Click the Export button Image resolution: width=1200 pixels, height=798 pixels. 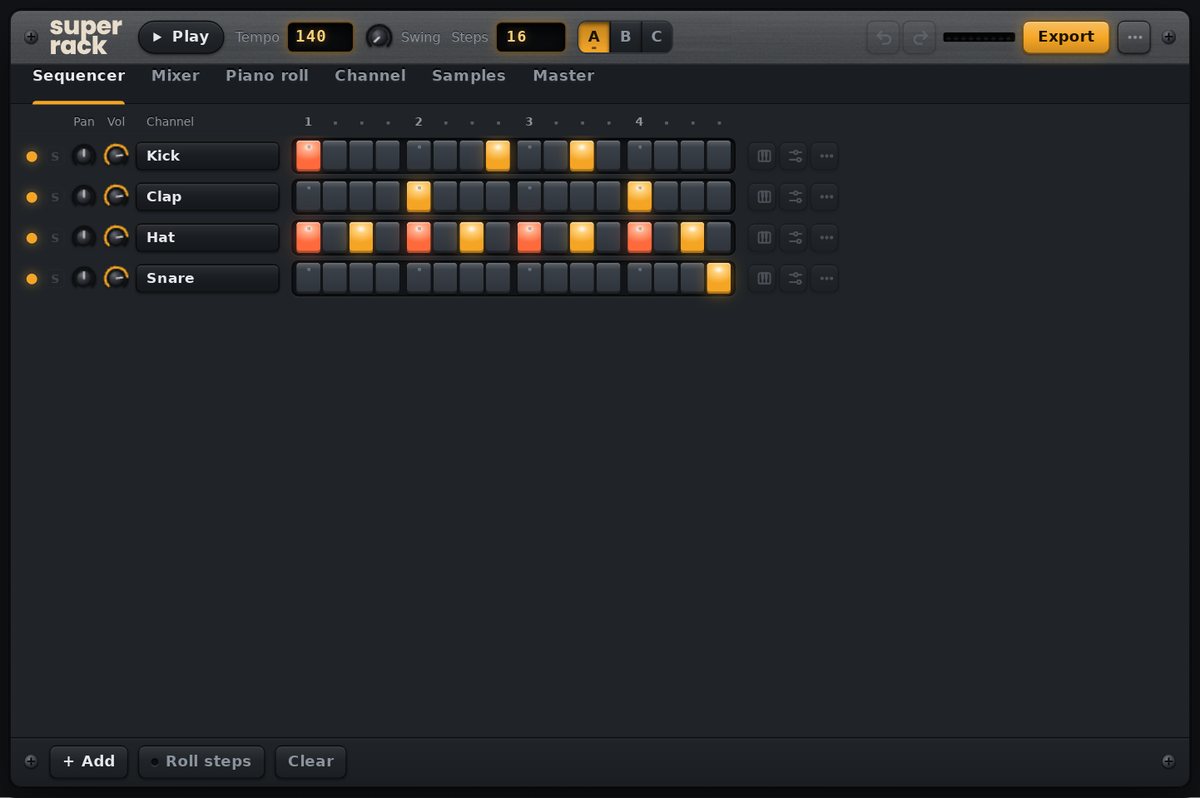coord(1066,37)
